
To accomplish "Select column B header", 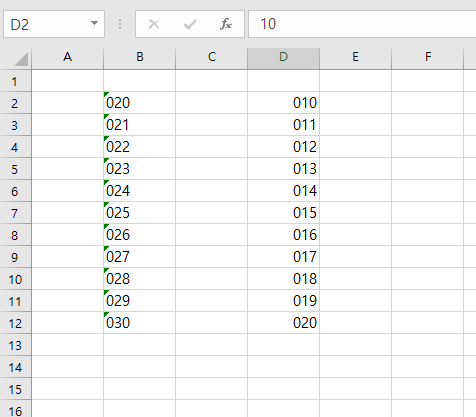I will 140,57.
